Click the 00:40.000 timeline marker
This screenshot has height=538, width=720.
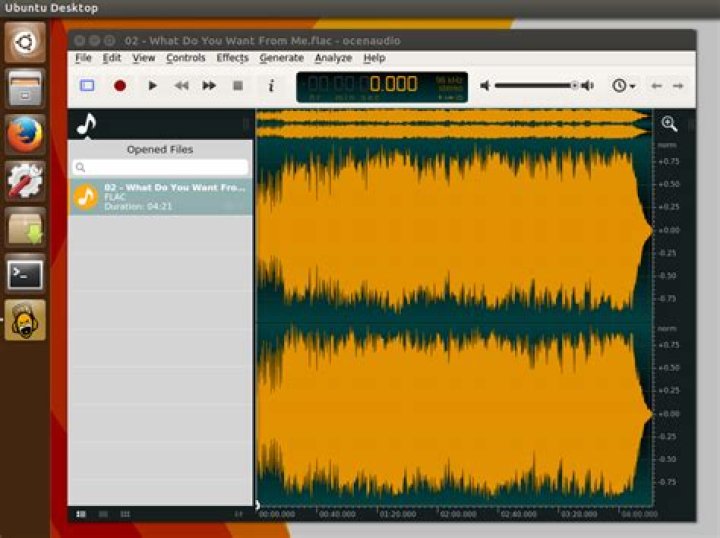coord(338,514)
